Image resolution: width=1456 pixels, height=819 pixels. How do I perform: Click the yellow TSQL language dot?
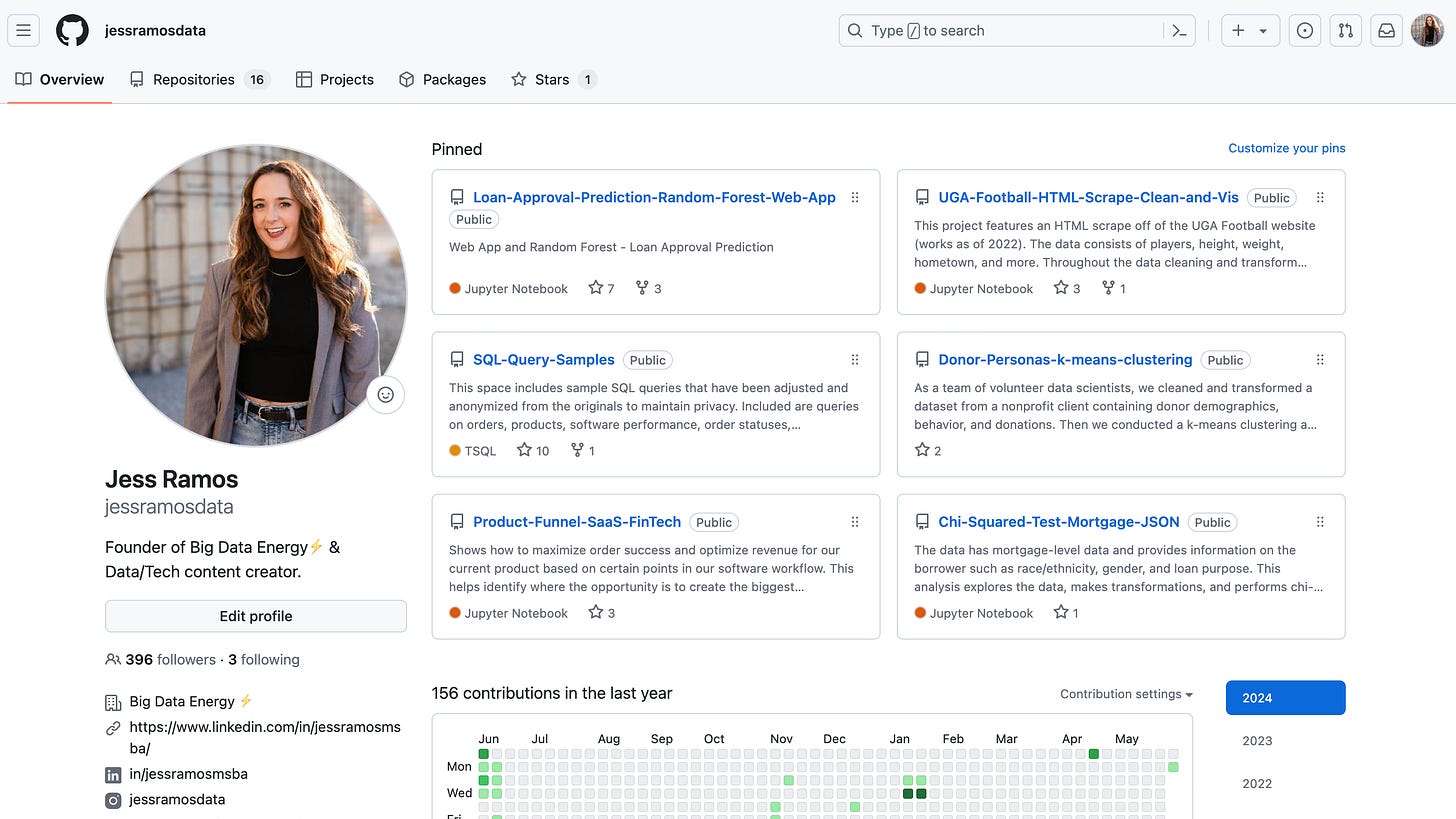tap(453, 450)
